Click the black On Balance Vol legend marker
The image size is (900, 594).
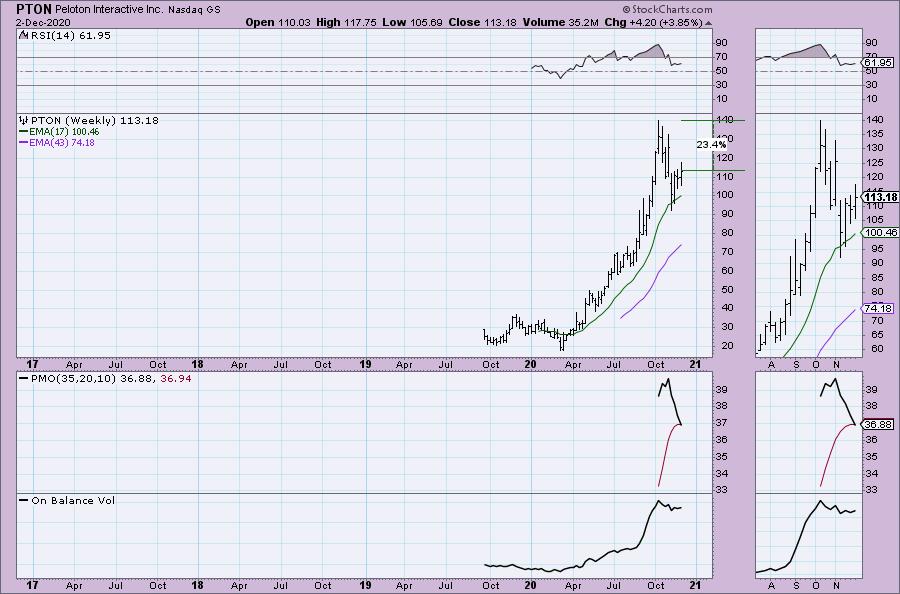(x=23, y=500)
